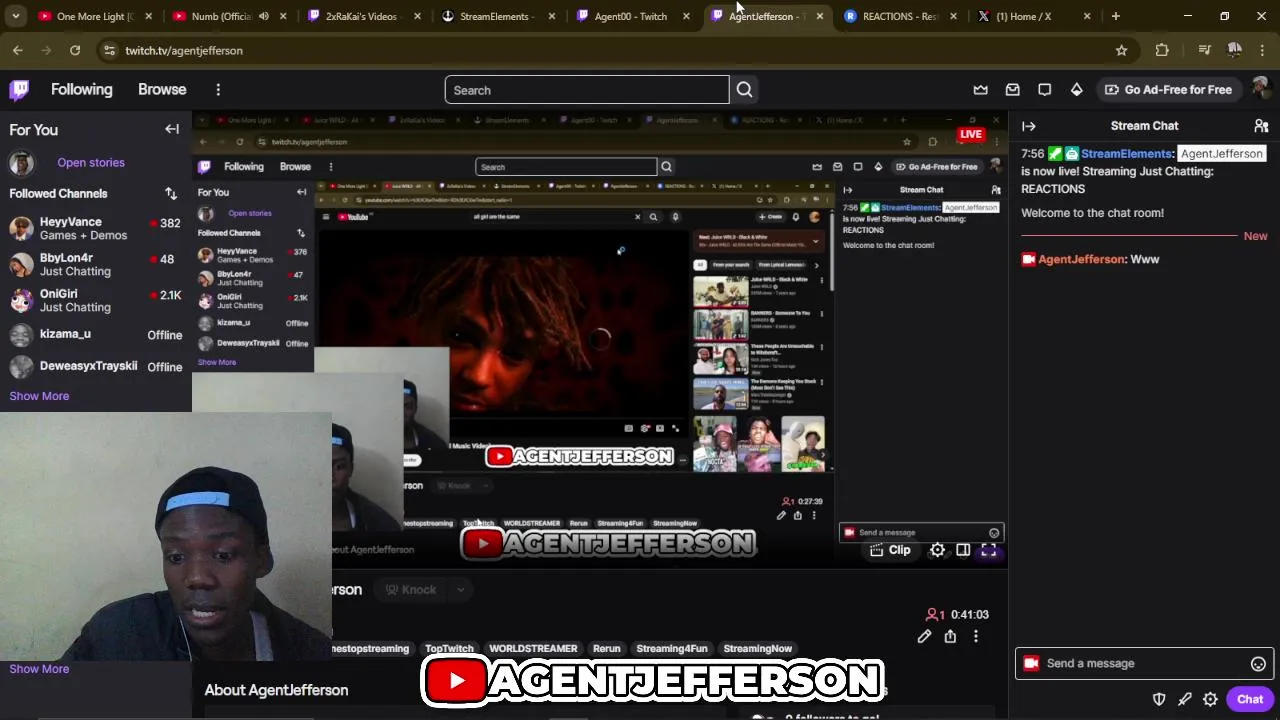The height and width of the screenshot is (720, 1280).
Task: Bookmark this page with star icon
Action: pos(1121,50)
